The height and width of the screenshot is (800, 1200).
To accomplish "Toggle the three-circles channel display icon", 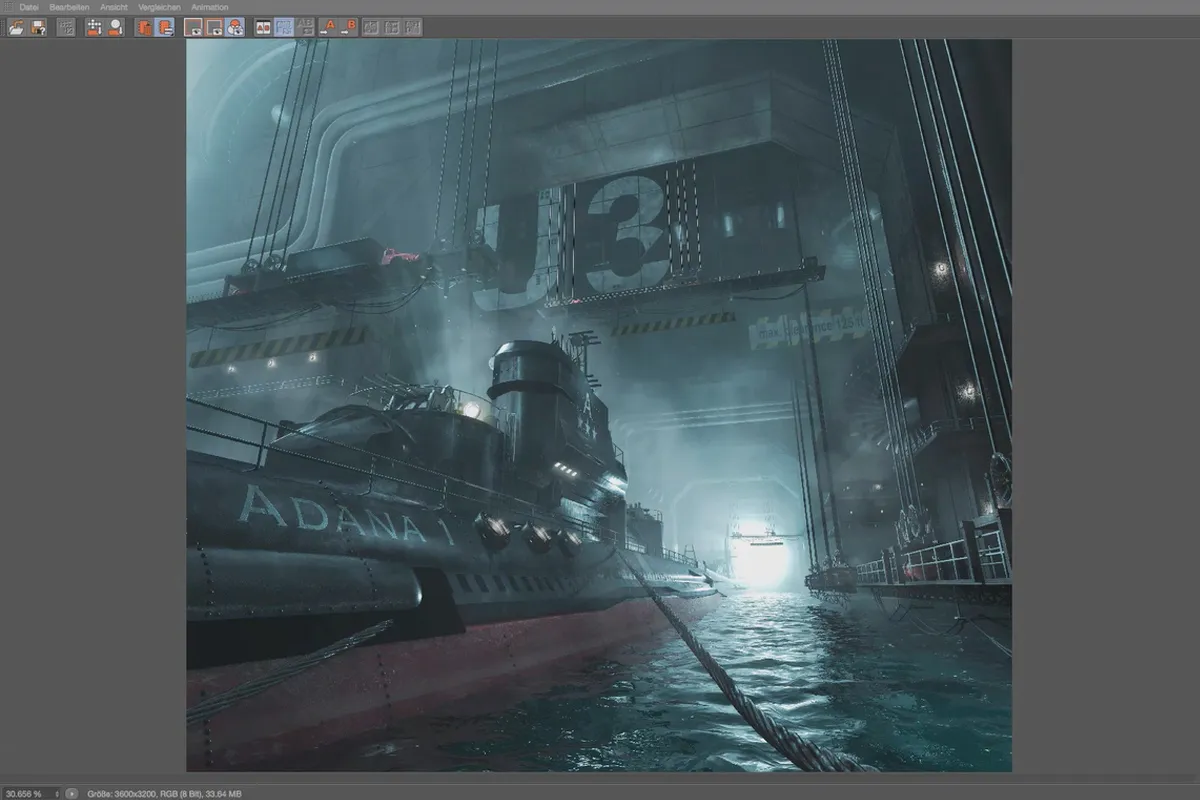I will click(235, 27).
